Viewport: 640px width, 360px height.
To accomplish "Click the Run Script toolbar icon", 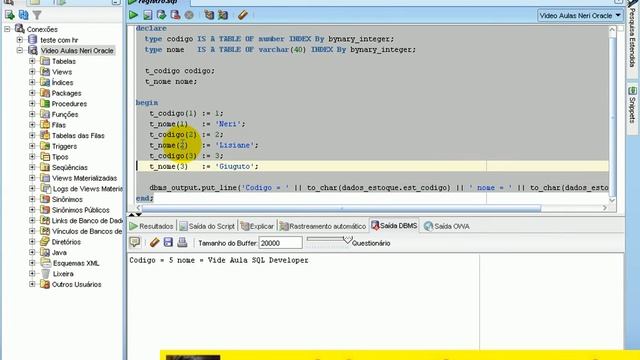I will [x=147, y=15].
